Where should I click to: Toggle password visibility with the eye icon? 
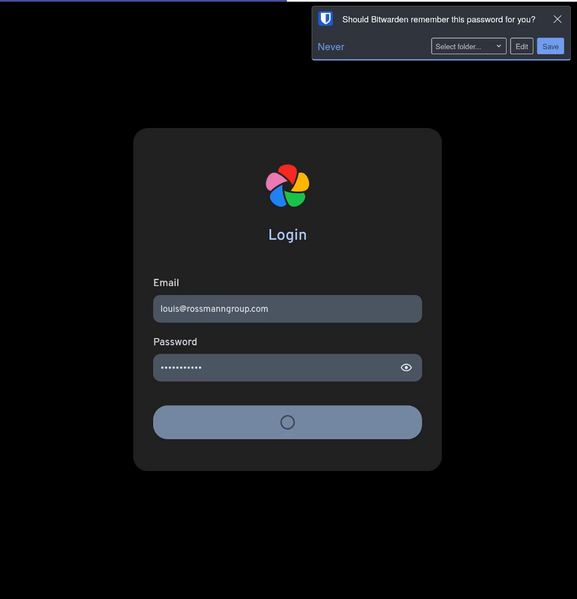[x=406, y=367]
